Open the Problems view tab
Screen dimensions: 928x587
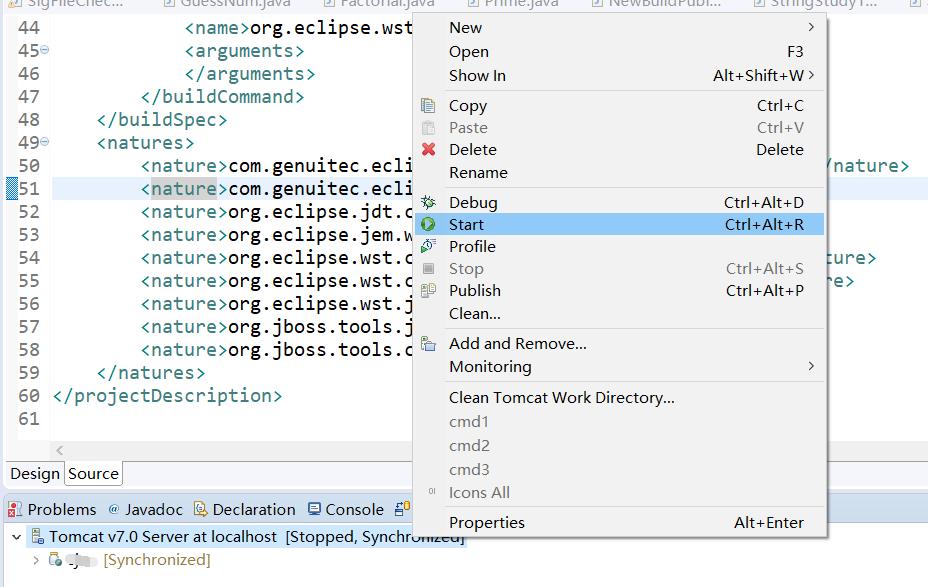(x=52, y=509)
